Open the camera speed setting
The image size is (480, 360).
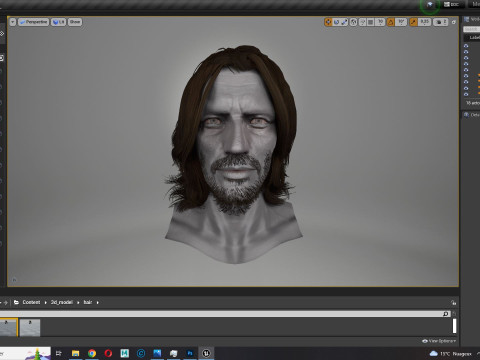coord(441,22)
